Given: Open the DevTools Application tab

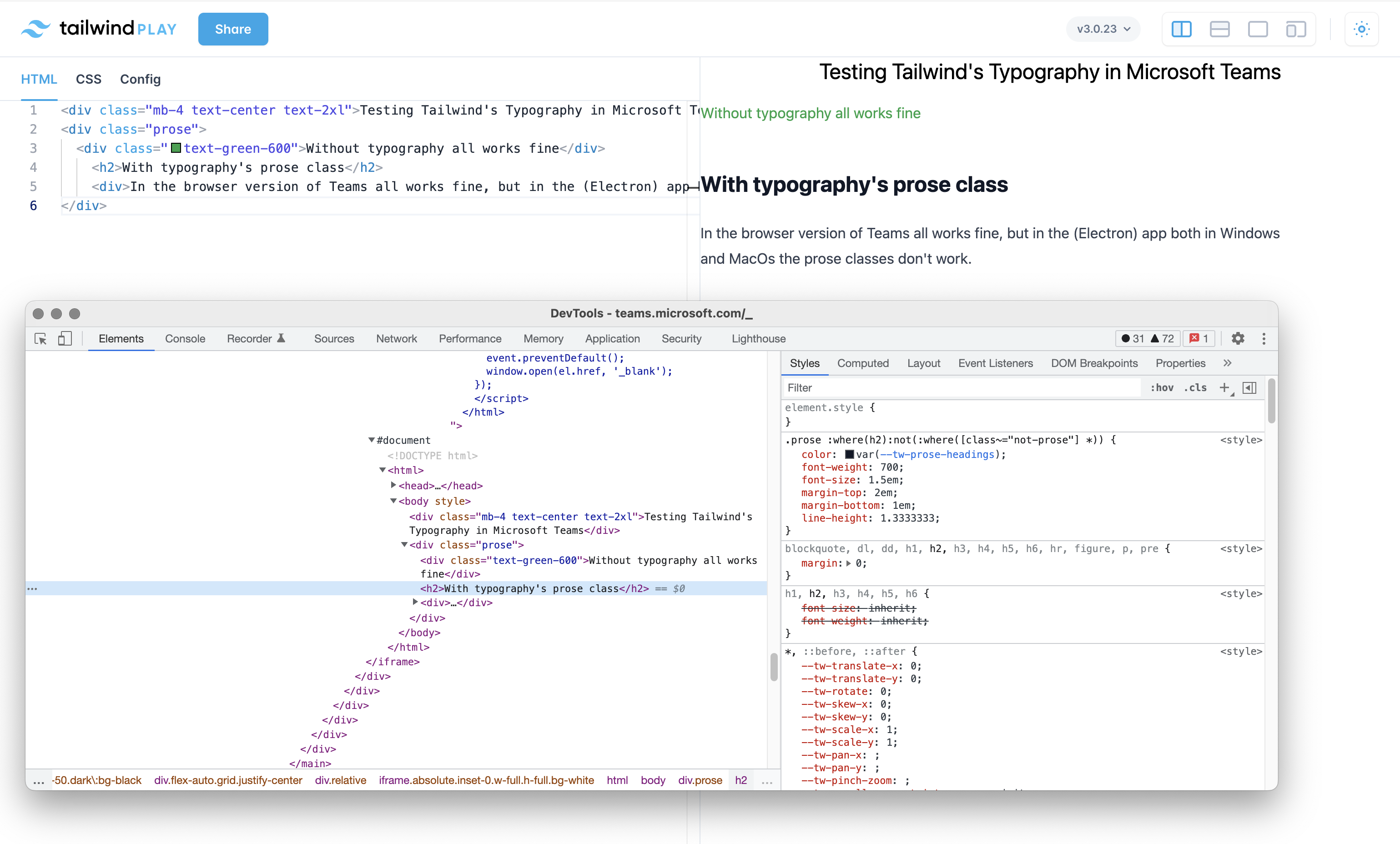Looking at the screenshot, I should [613, 338].
